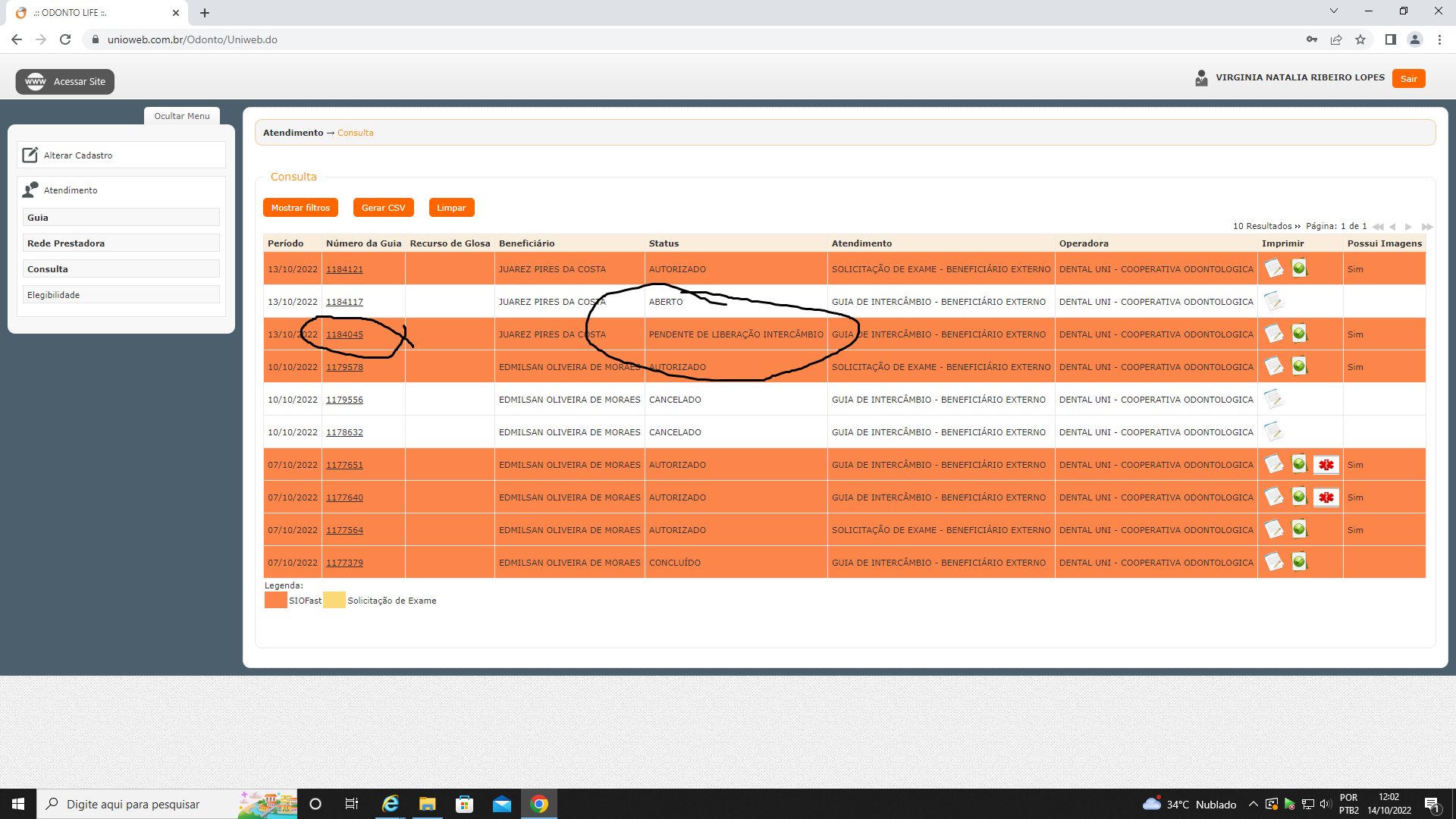Click notepad print icon for guide 1184117

click(1273, 301)
